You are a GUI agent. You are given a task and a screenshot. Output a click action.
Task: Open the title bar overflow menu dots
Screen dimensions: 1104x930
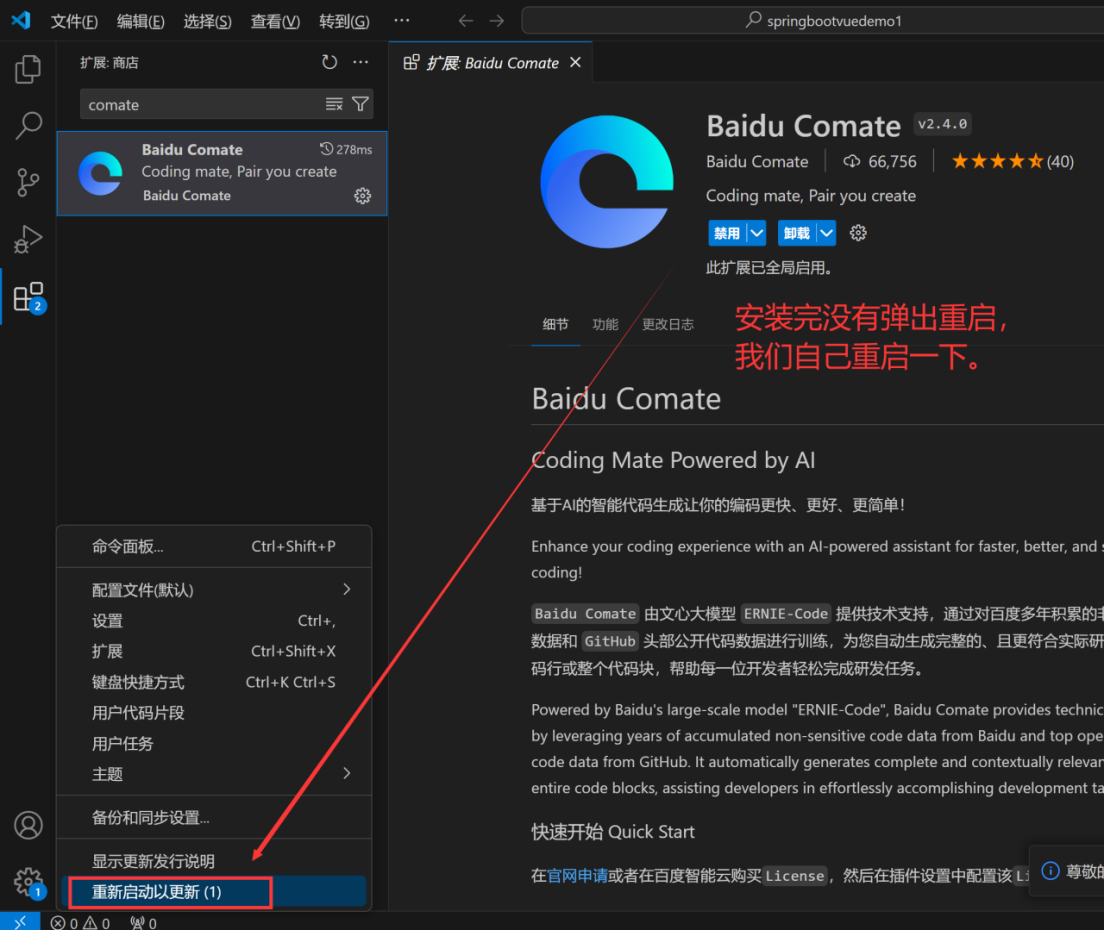(401, 20)
